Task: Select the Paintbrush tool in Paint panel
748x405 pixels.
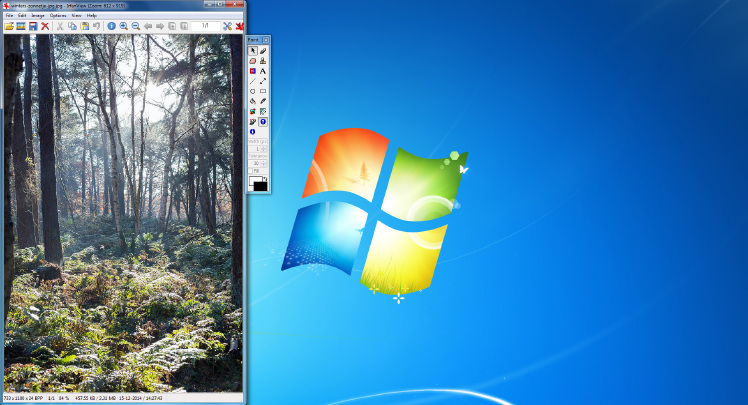Action: (263, 51)
